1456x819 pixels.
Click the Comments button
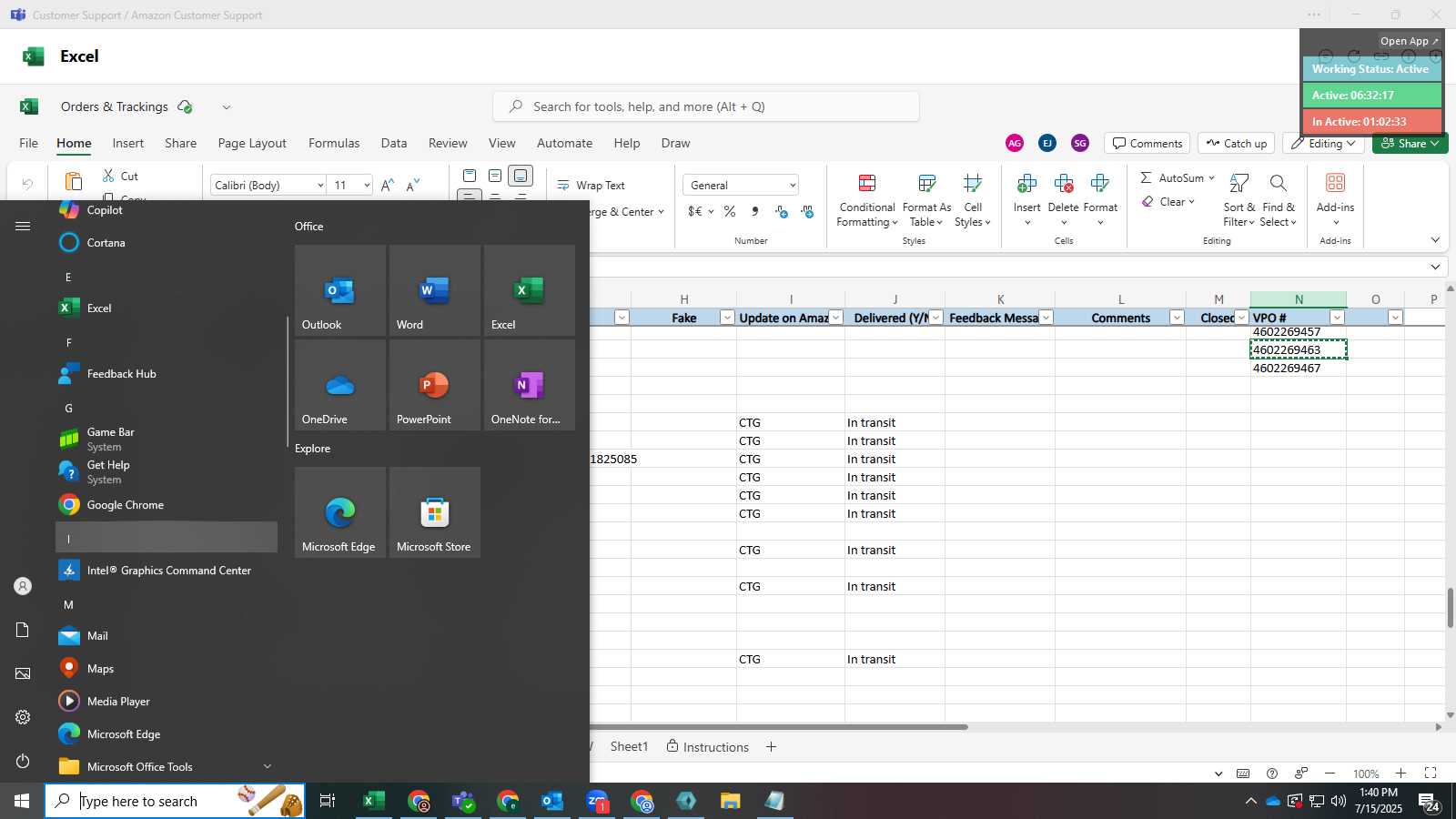(x=1148, y=144)
